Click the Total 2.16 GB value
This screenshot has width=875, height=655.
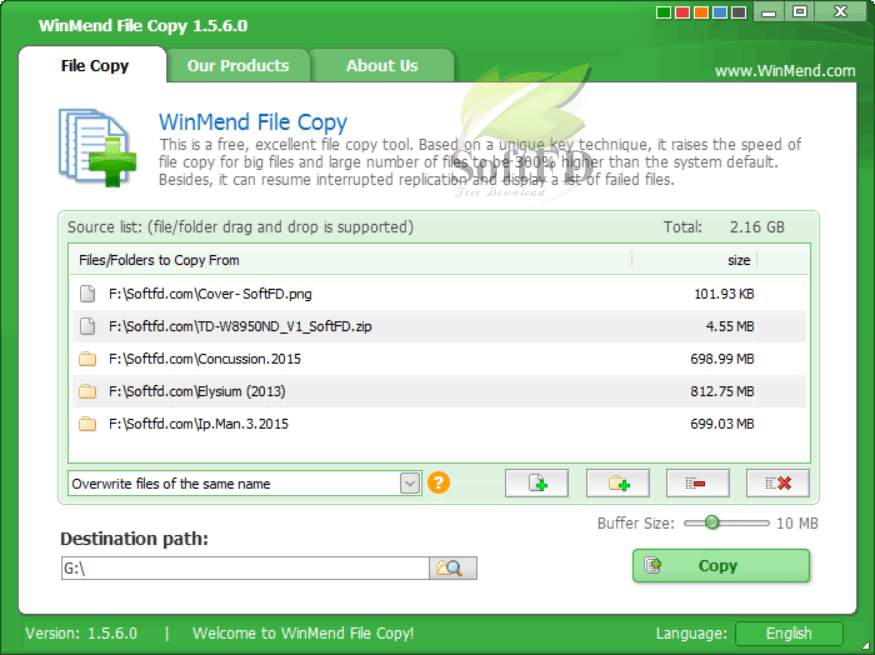click(757, 227)
